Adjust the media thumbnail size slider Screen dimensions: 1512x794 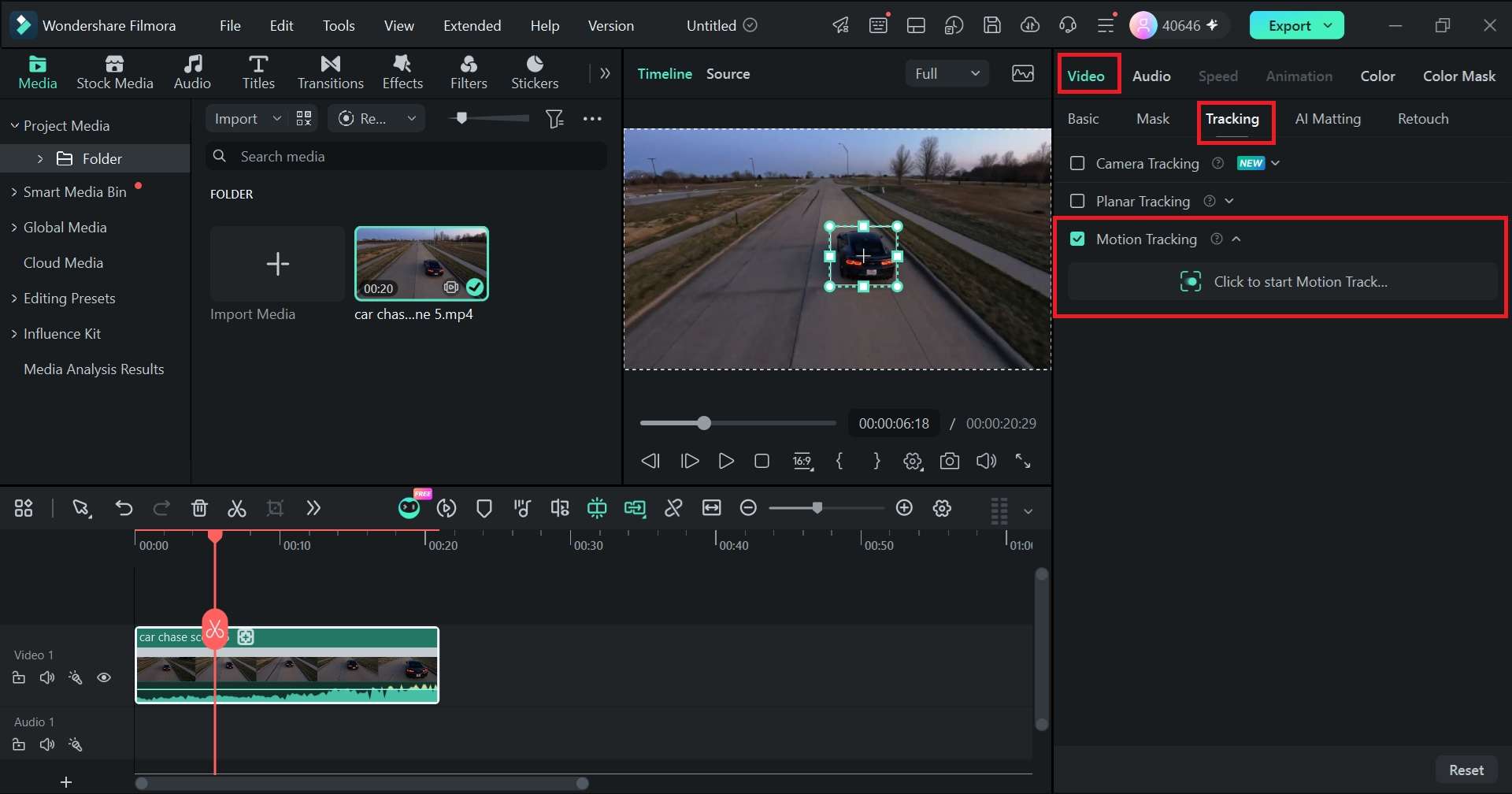point(488,119)
